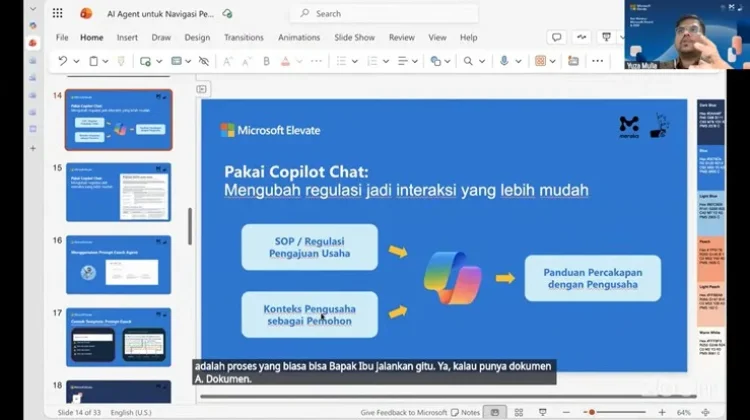
Task: Open the font color dropdown arrow
Action: pyautogui.click(x=299, y=61)
